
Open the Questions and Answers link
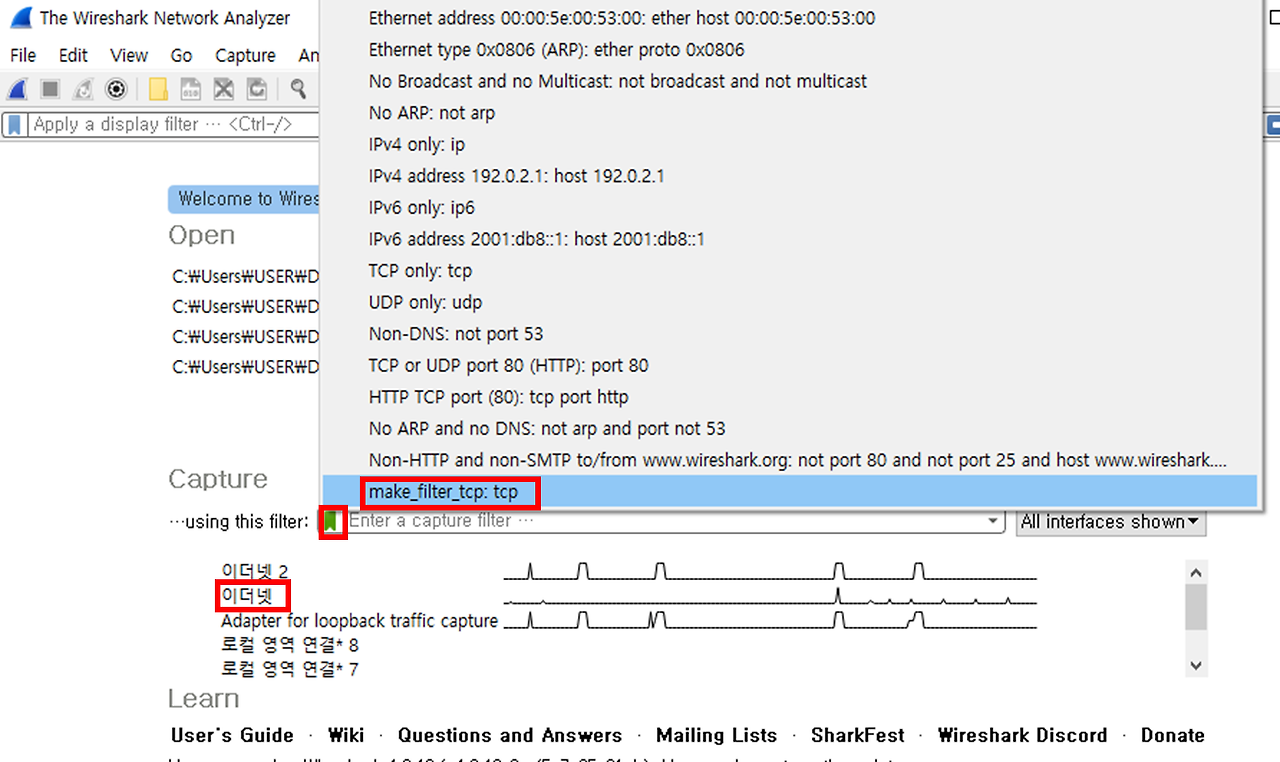(x=510, y=736)
